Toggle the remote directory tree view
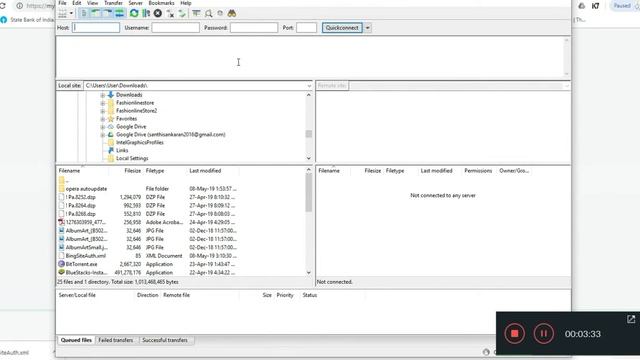640x360 pixels. [108, 13]
